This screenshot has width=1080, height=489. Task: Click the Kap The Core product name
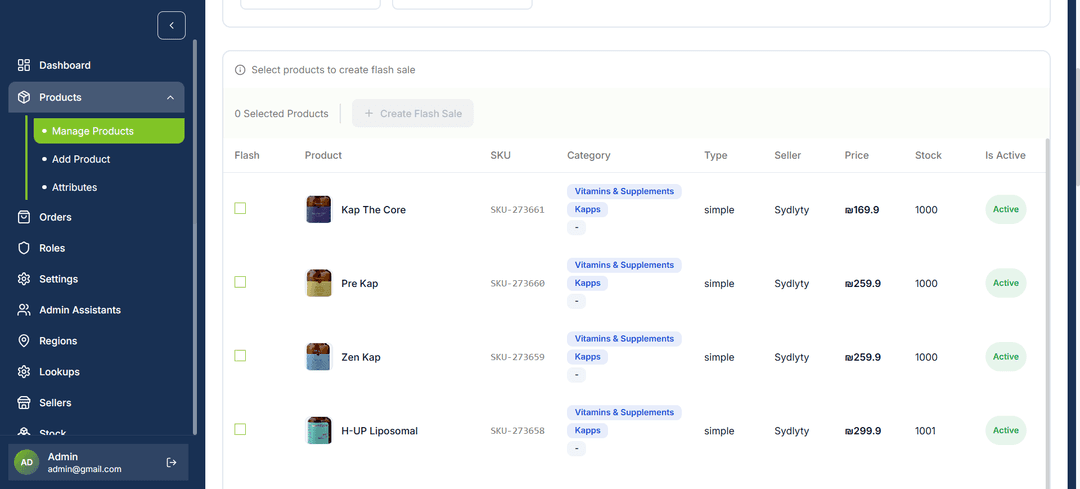pos(373,210)
